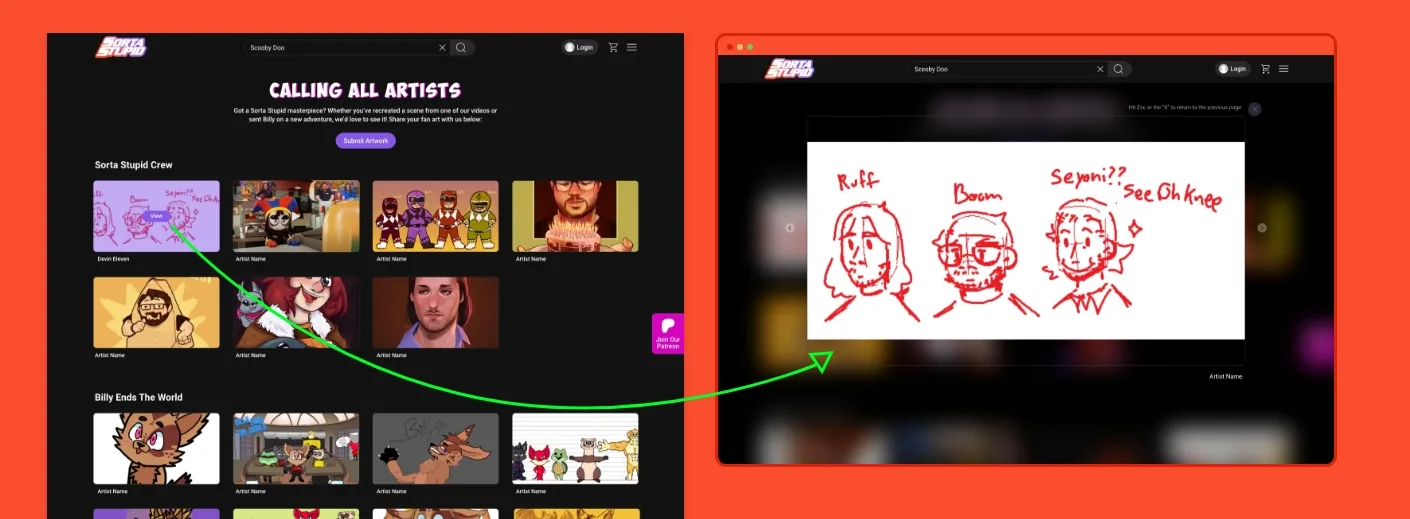This screenshot has width=1410, height=519.
Task: Click the green maximize dot of the browser window
Action: 750,47
